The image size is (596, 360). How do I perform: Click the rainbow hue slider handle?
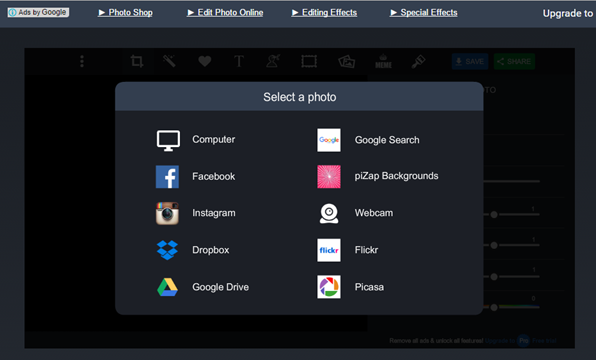pos(494,307)
